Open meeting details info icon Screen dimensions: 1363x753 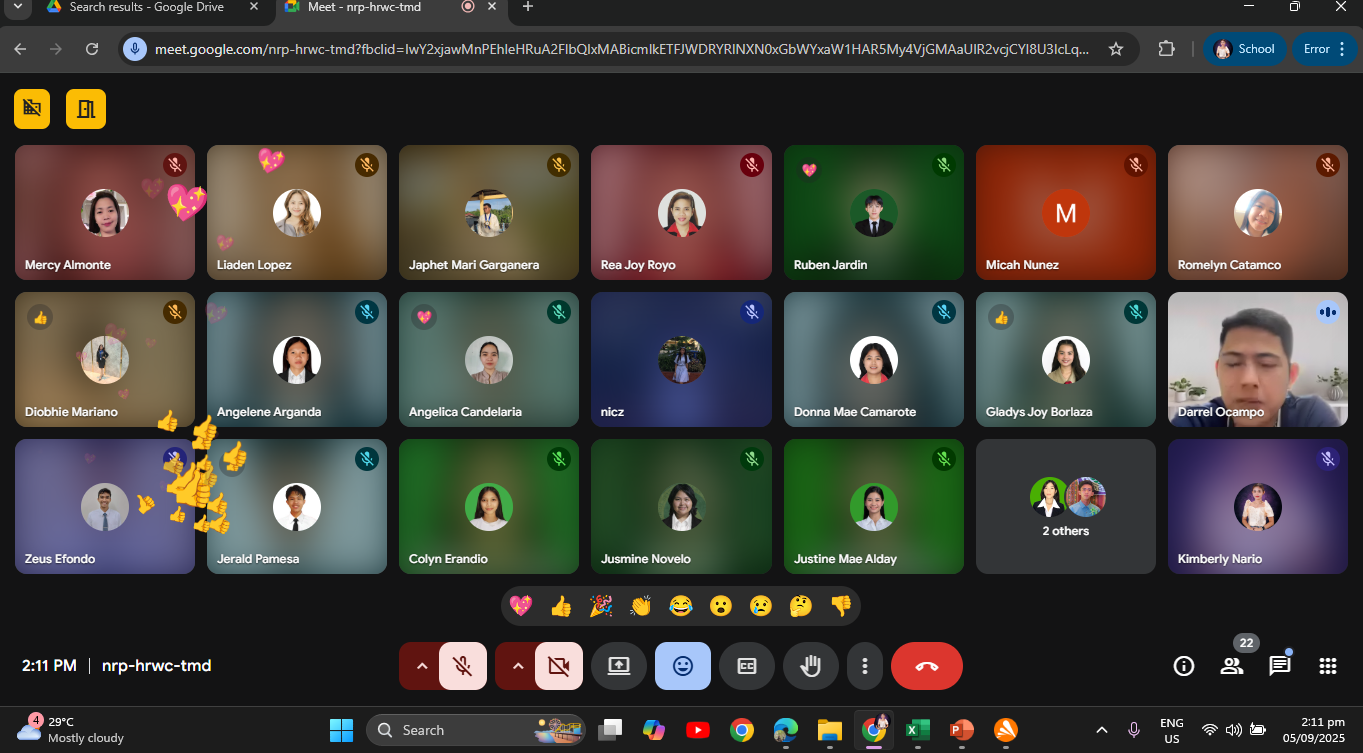click(1183, 666)
